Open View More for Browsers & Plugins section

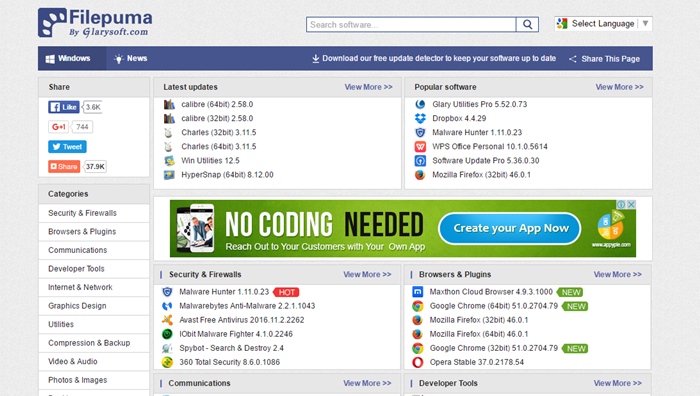point(617,275)
